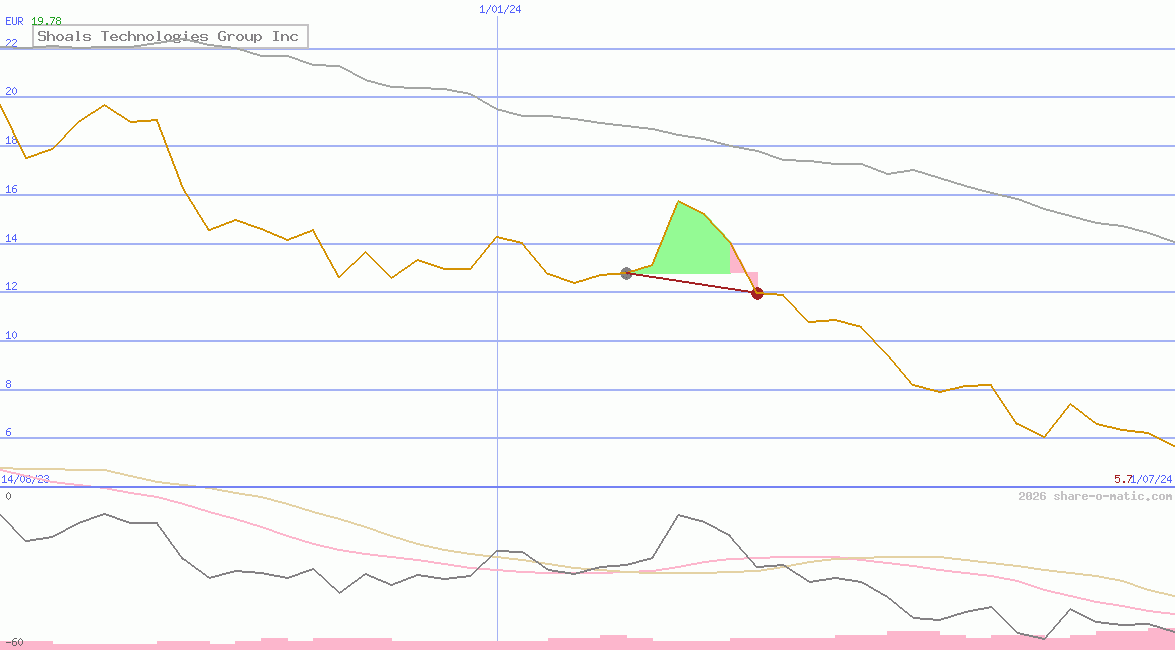Click the y-axis label 8
The width and height of the screenshot is (1175, 650).
(x=8, y=384)
